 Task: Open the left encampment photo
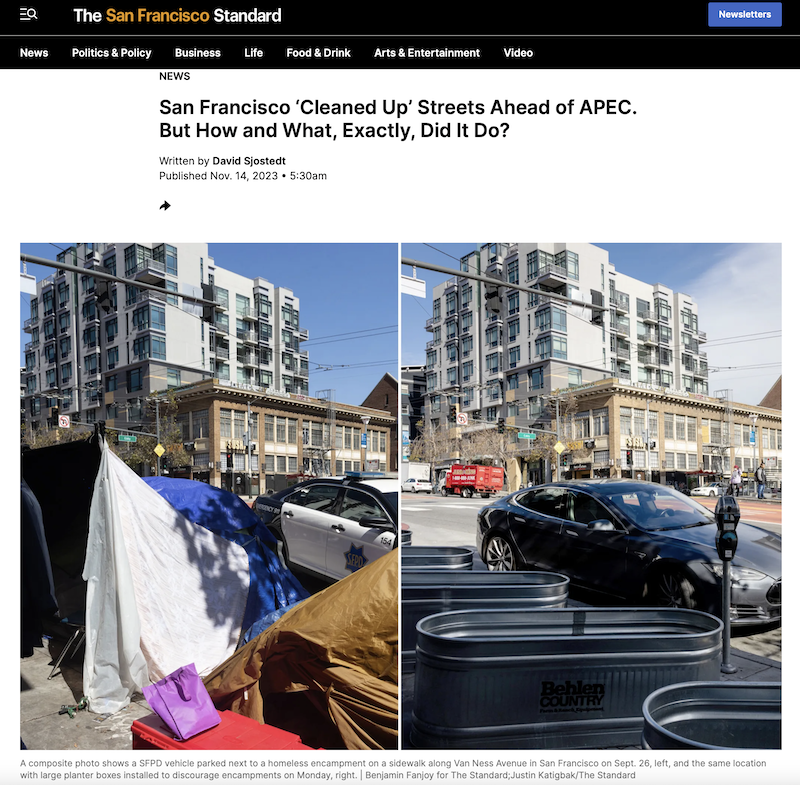tap(209, 496)
